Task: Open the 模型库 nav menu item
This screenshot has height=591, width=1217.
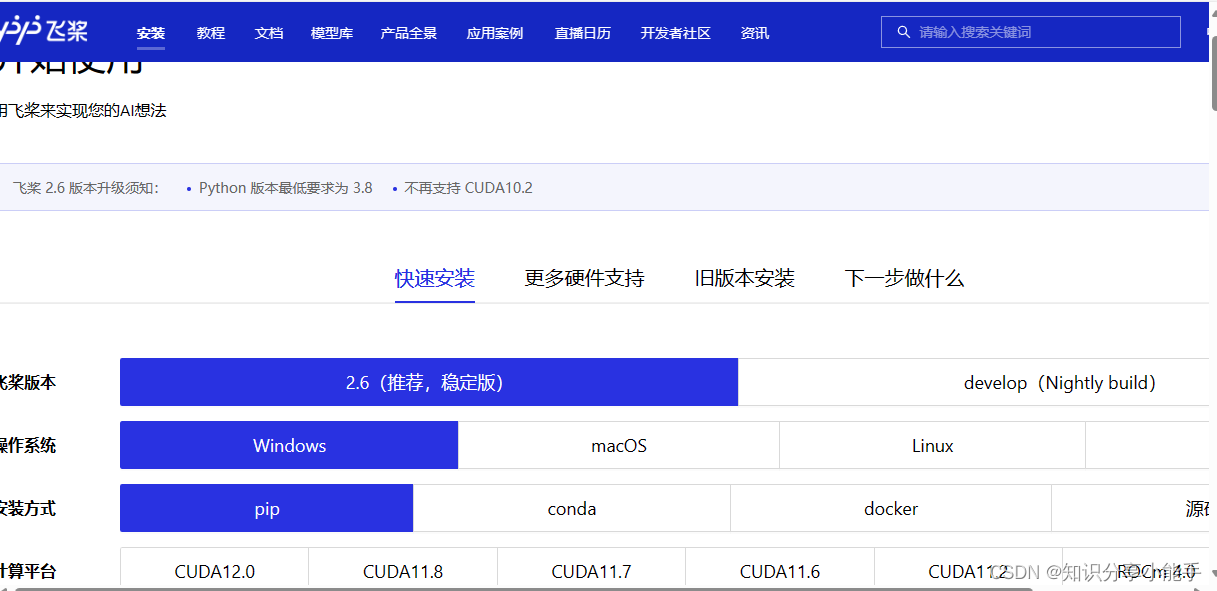Action: click(332, 33)
